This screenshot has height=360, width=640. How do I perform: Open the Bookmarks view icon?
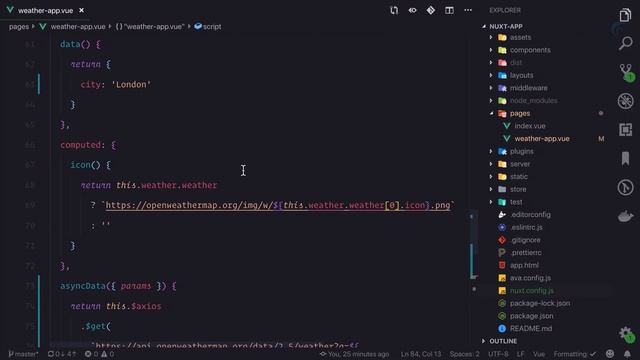tap(625, 158)
